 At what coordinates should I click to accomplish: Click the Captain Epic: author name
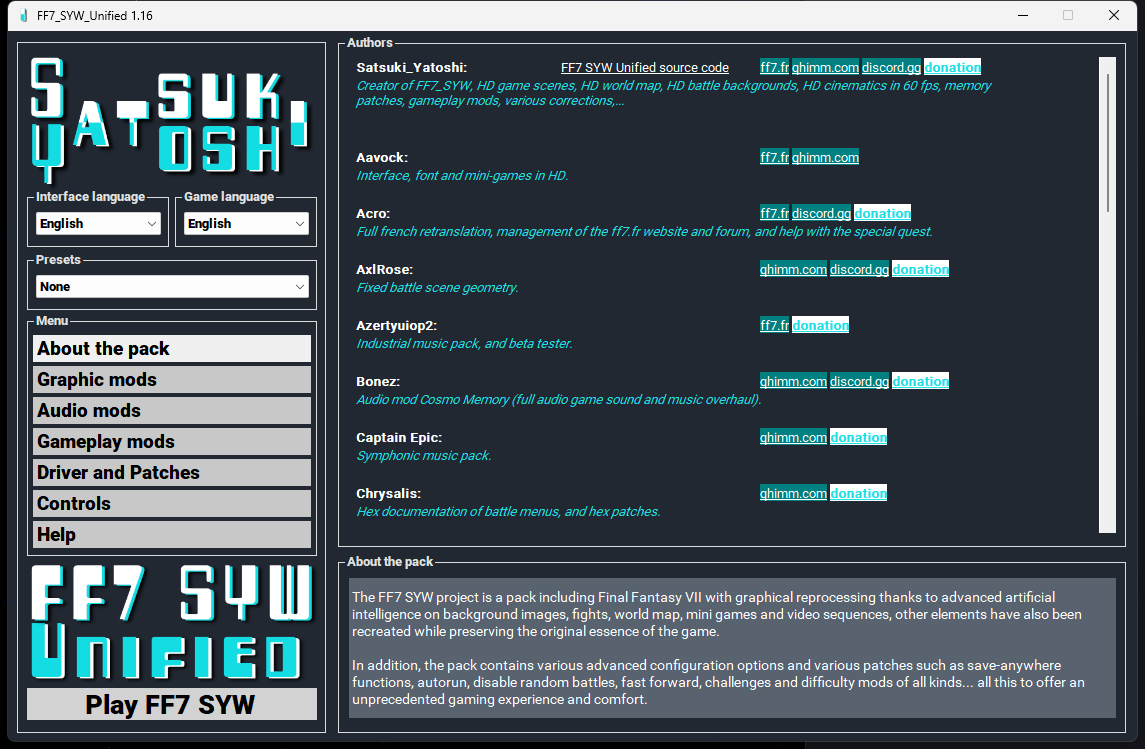click(399, 437)
